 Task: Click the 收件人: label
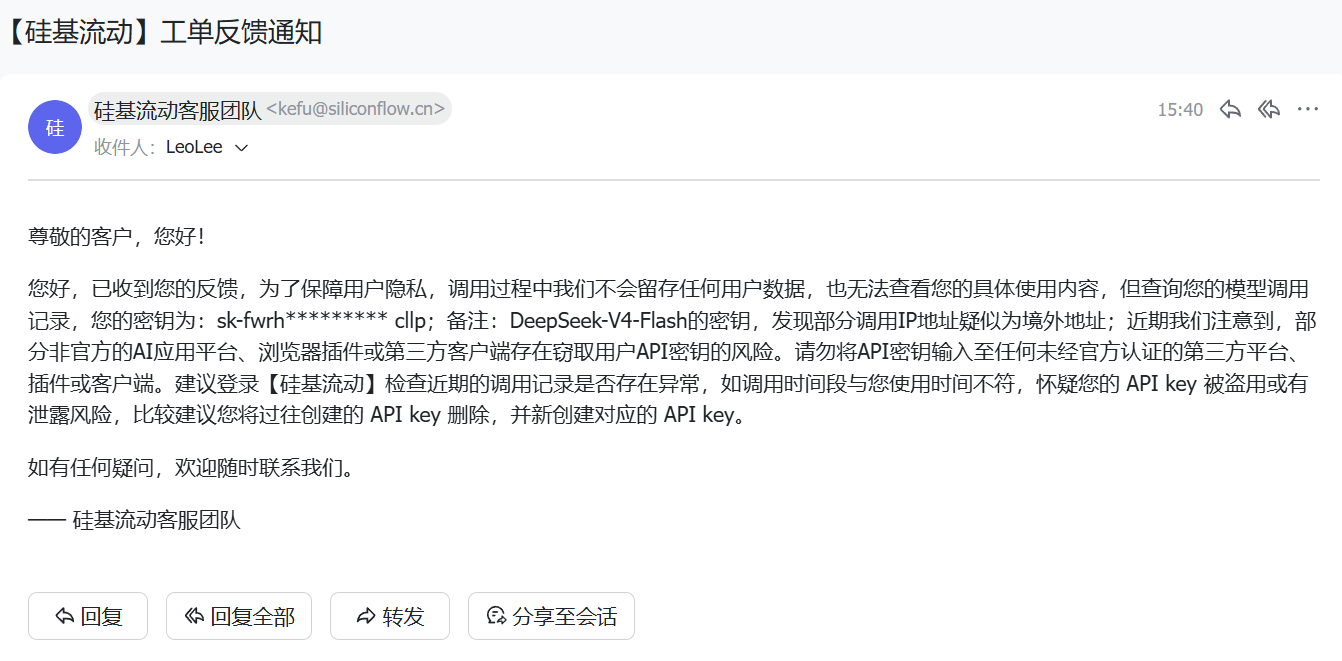pos(125,147)
